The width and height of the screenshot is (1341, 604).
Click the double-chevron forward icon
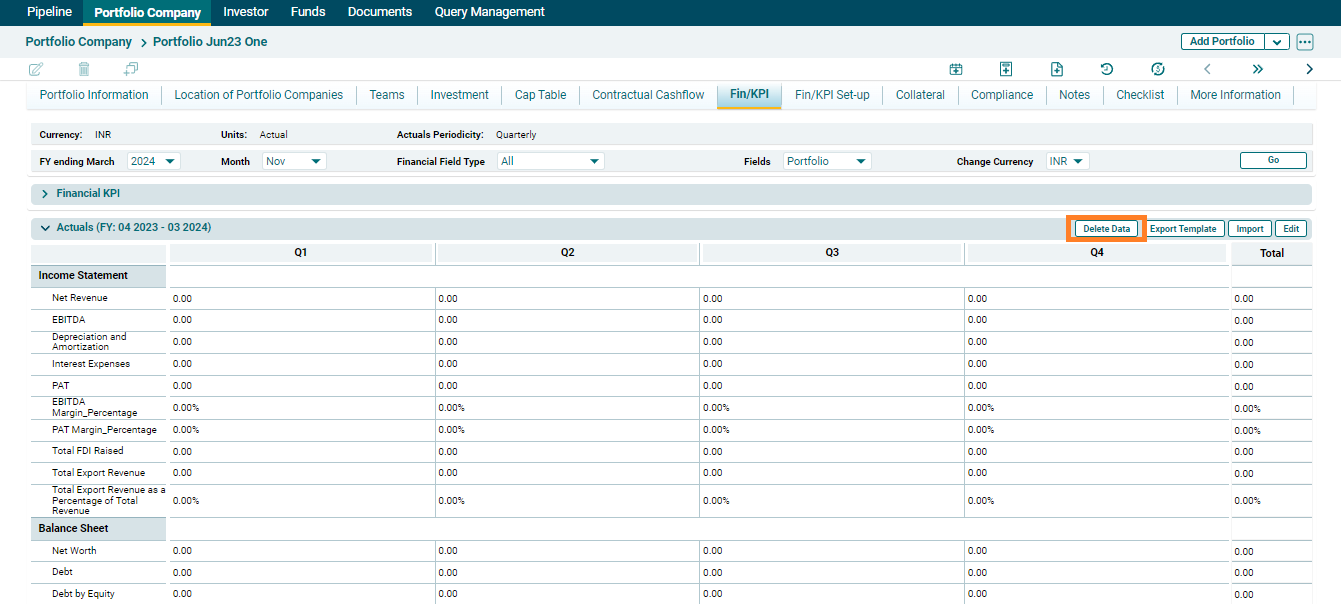[x=1258, y=69]
